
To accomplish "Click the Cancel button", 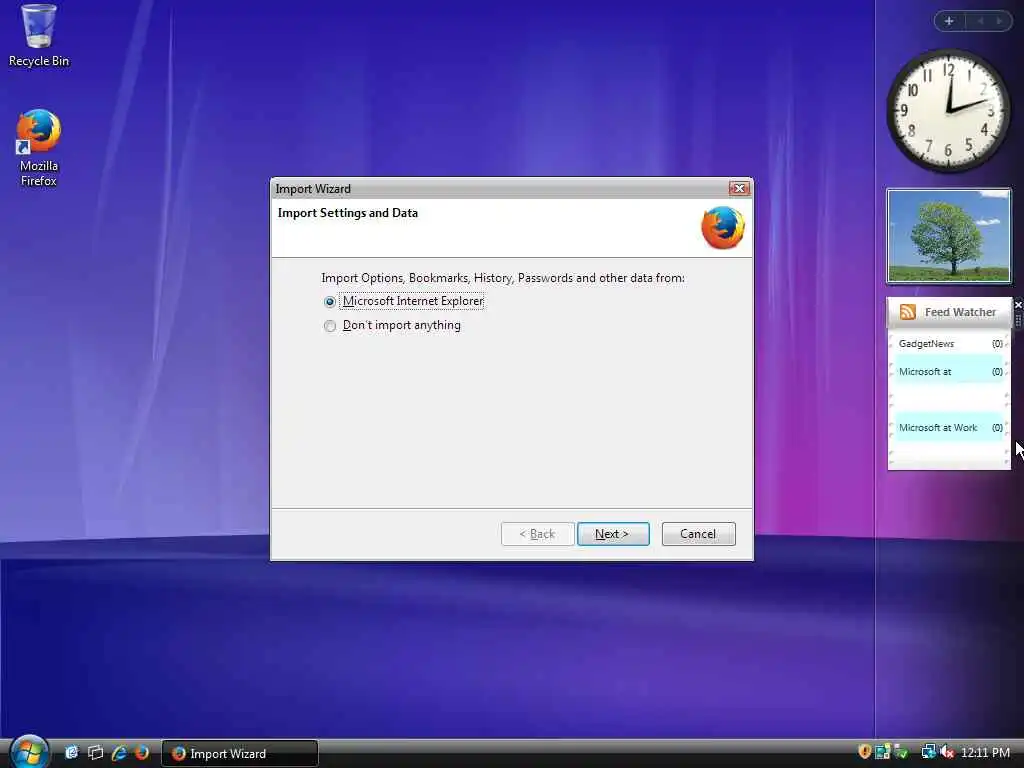I will 698,534.
